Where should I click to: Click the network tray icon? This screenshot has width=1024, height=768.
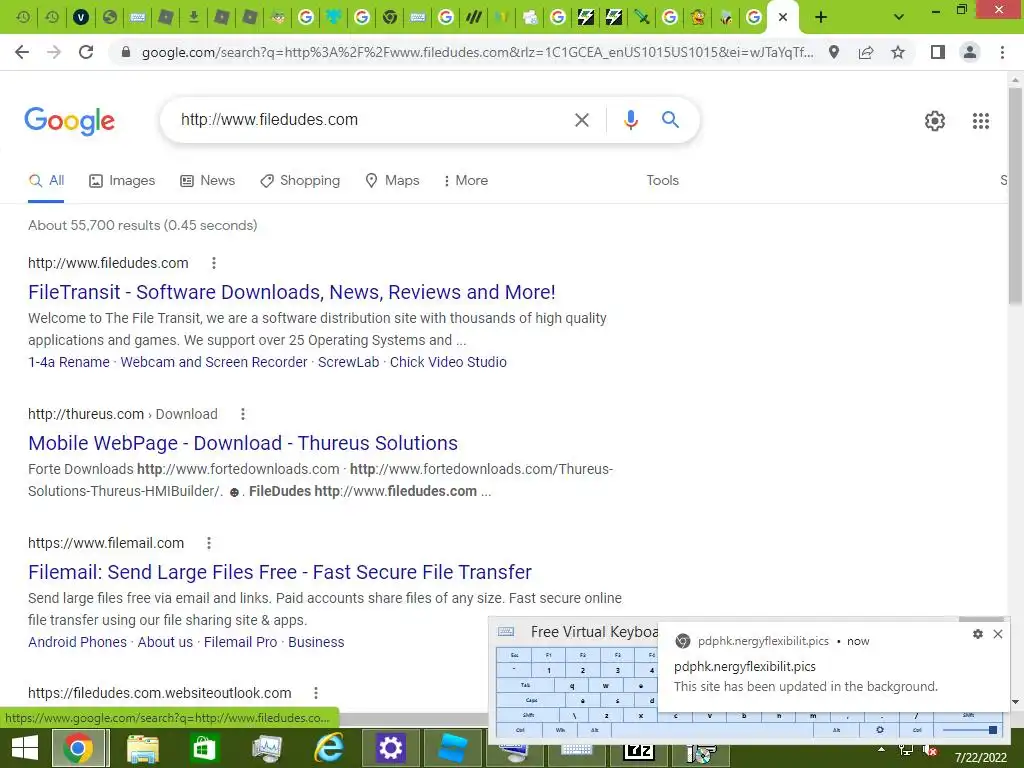pos(905,751)
